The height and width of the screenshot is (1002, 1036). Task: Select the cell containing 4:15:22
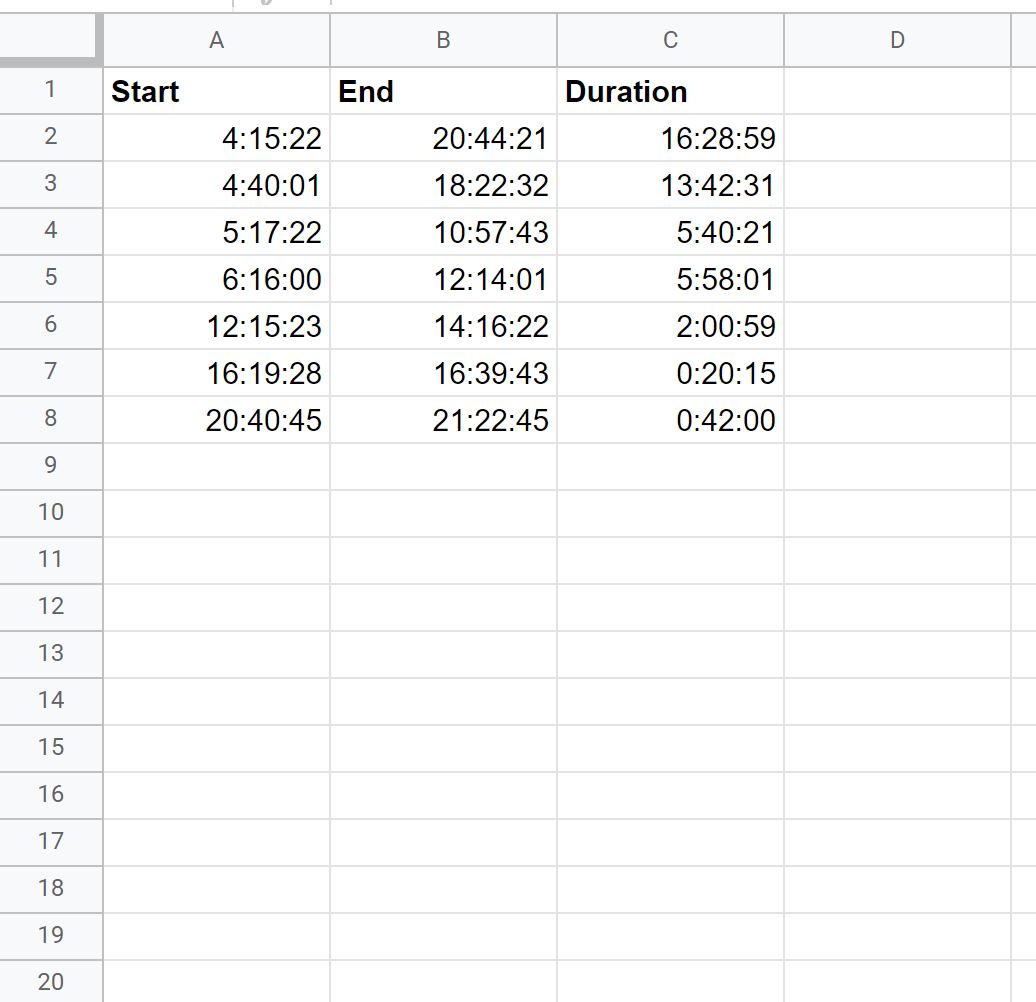click(216, 138)
